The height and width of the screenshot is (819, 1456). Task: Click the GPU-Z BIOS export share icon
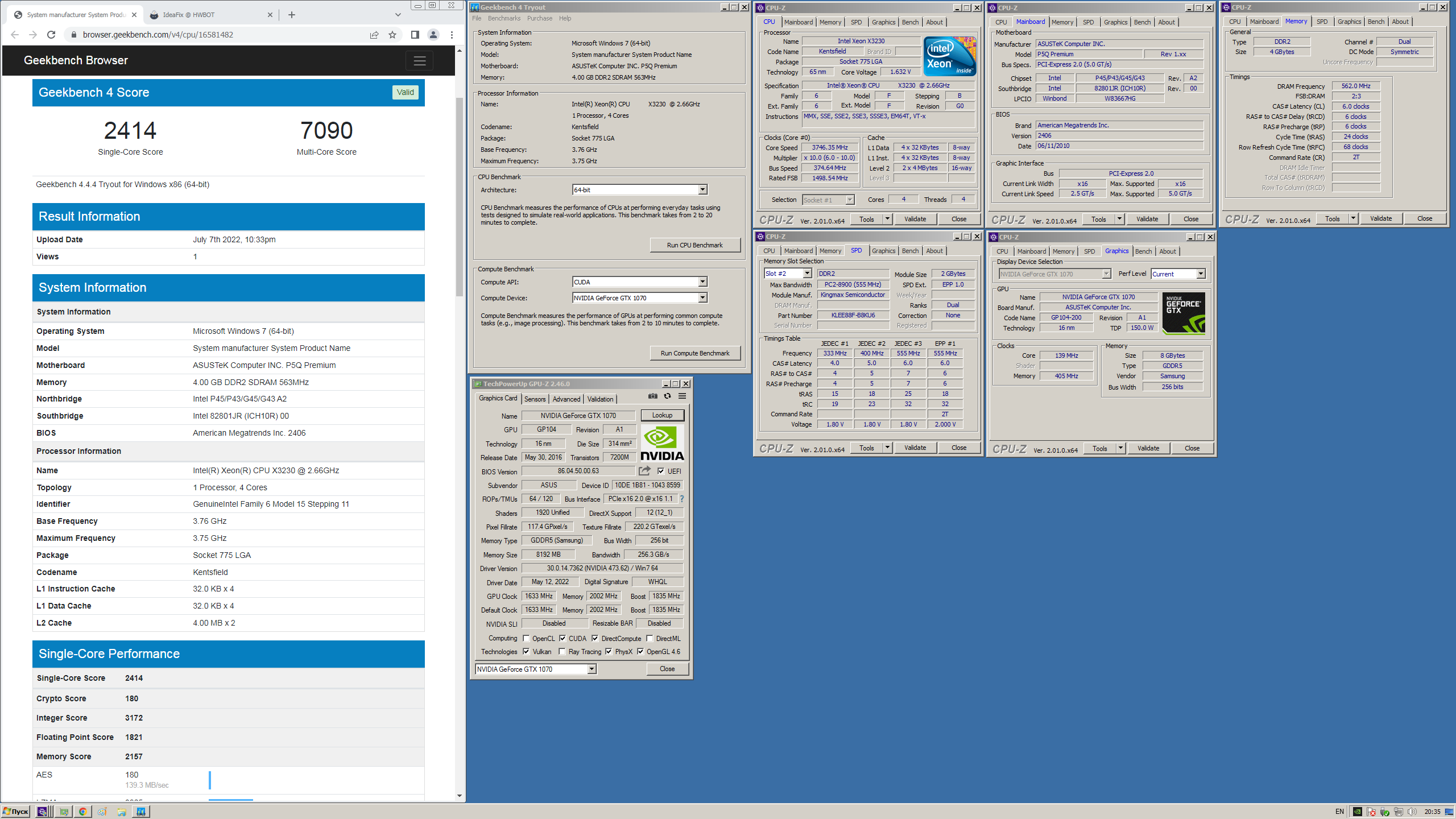[644, 471]
